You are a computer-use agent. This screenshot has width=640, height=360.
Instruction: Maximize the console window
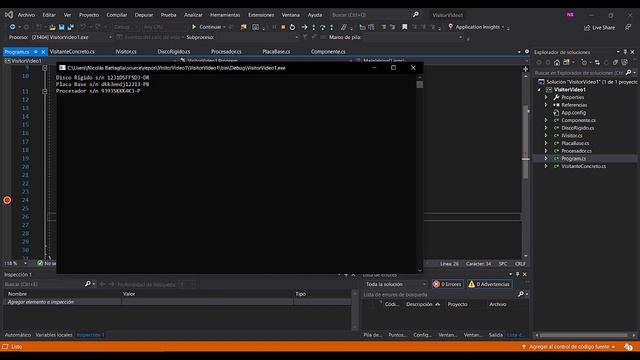click(393, 68)
